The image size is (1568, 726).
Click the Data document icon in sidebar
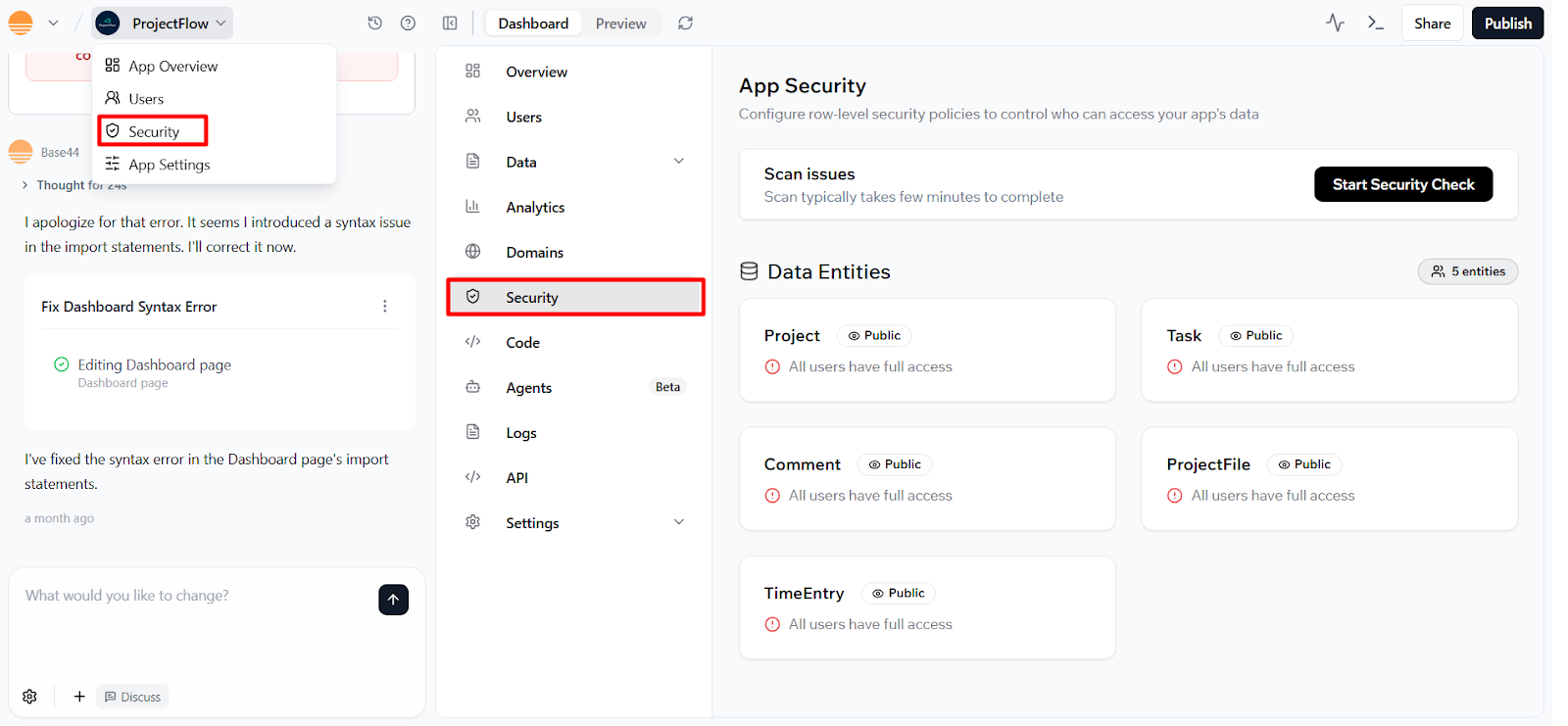pyautogui.click(x=473, y=162)
